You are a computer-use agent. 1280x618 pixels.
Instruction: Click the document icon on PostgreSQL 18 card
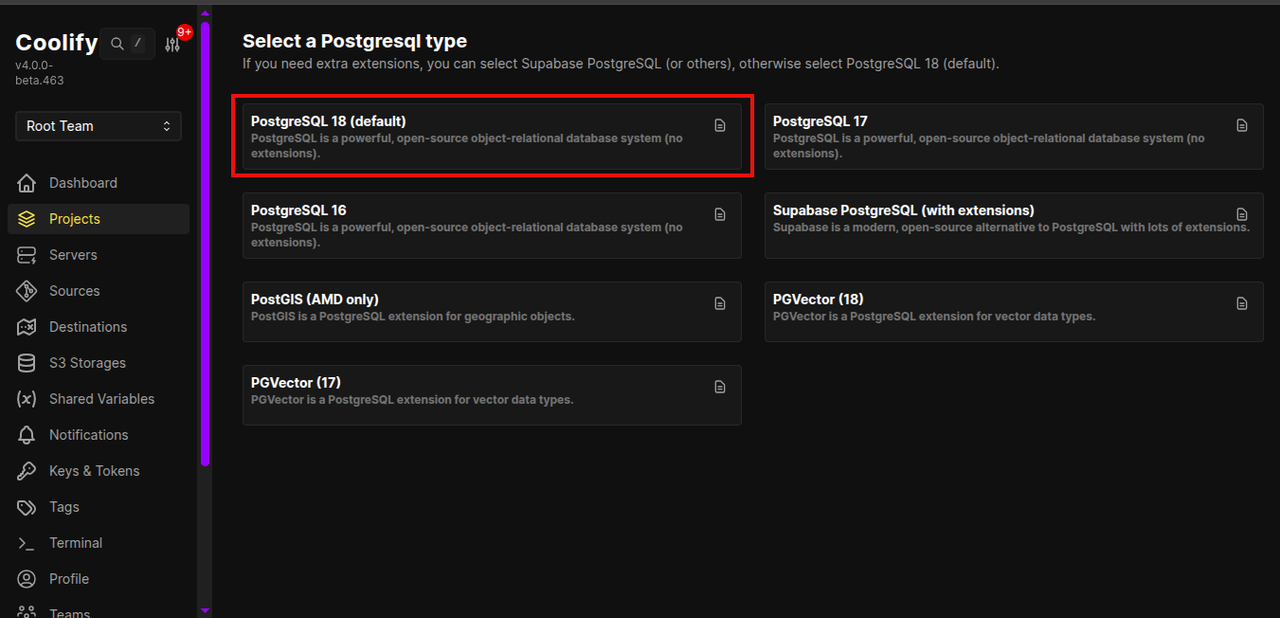[720, 125]
